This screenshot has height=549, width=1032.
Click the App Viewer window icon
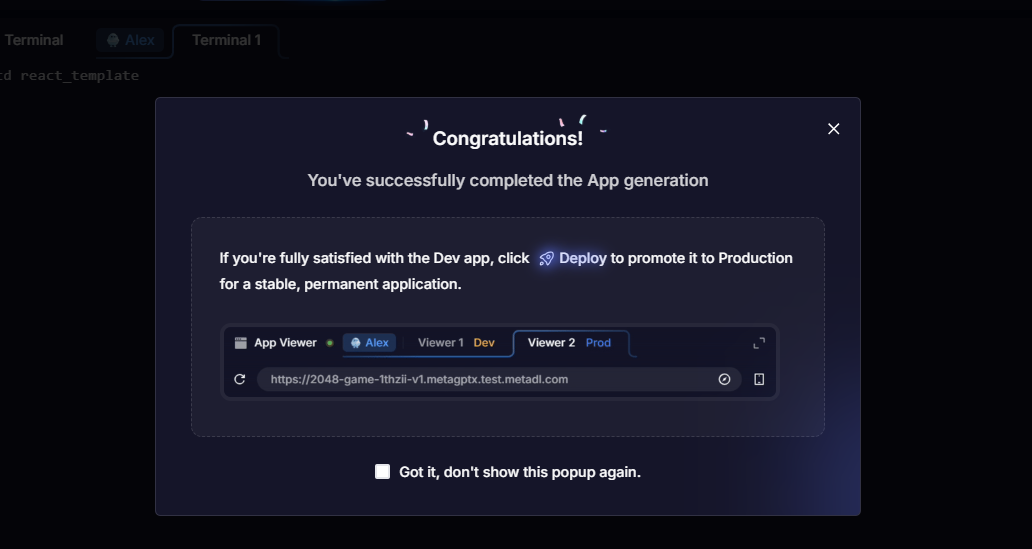(x=241, y=342)
